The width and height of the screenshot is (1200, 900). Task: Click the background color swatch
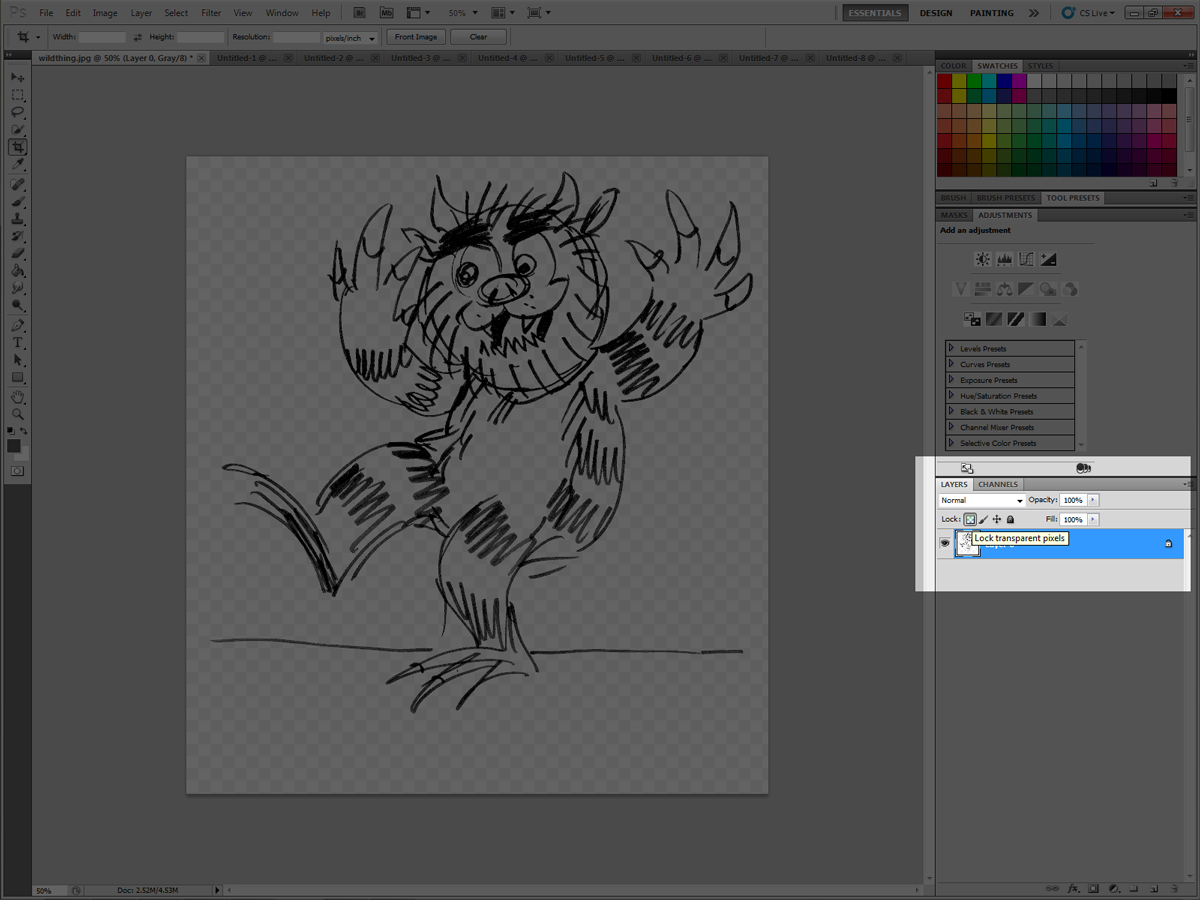pyautogui.click(x=23, y=454)
